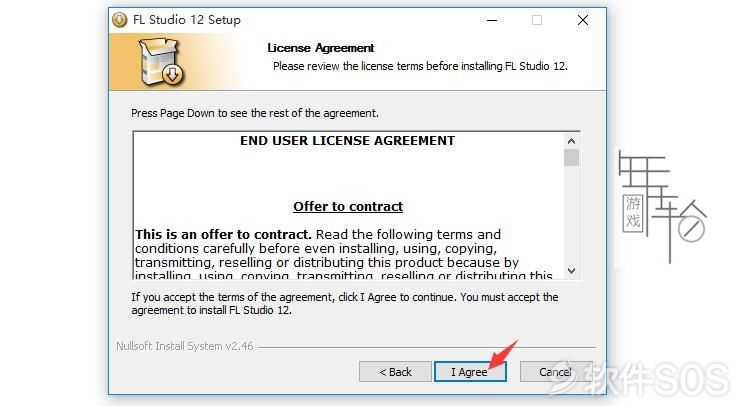Click the END USER LICENSE AGREEMENT heading
742x406 pixels.
tap(347, 141)
